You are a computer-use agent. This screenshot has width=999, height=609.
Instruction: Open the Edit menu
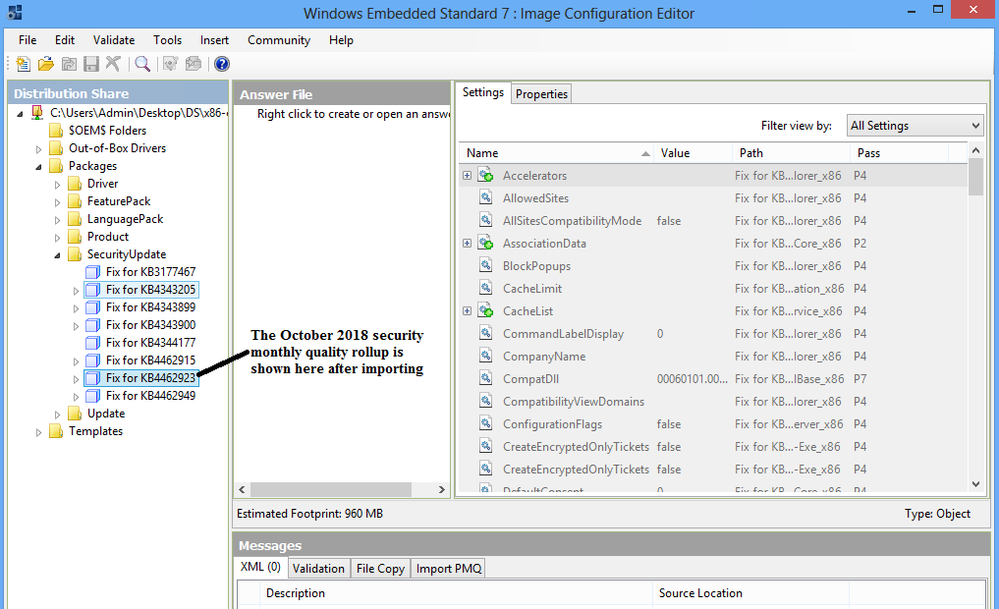pyautogui.click(x=64, y=40)
